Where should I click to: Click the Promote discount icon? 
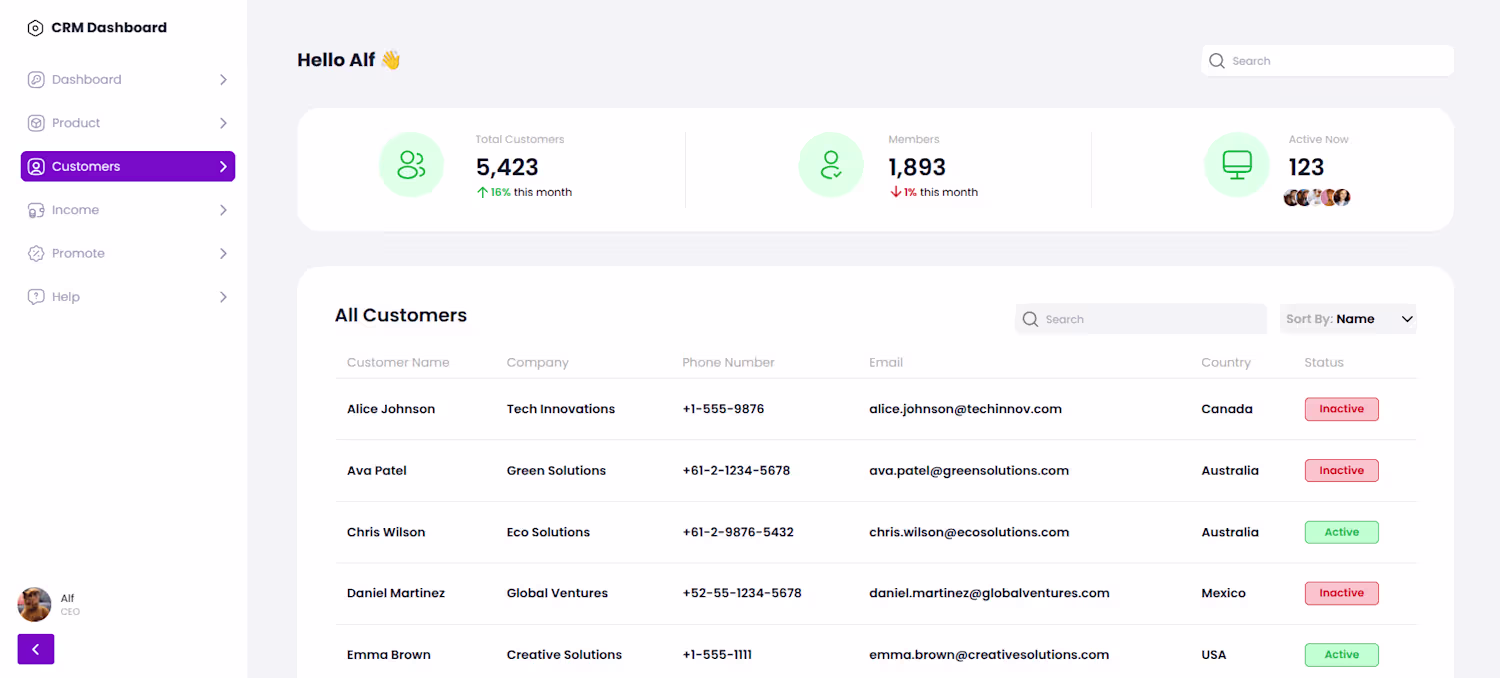point(36,254)
